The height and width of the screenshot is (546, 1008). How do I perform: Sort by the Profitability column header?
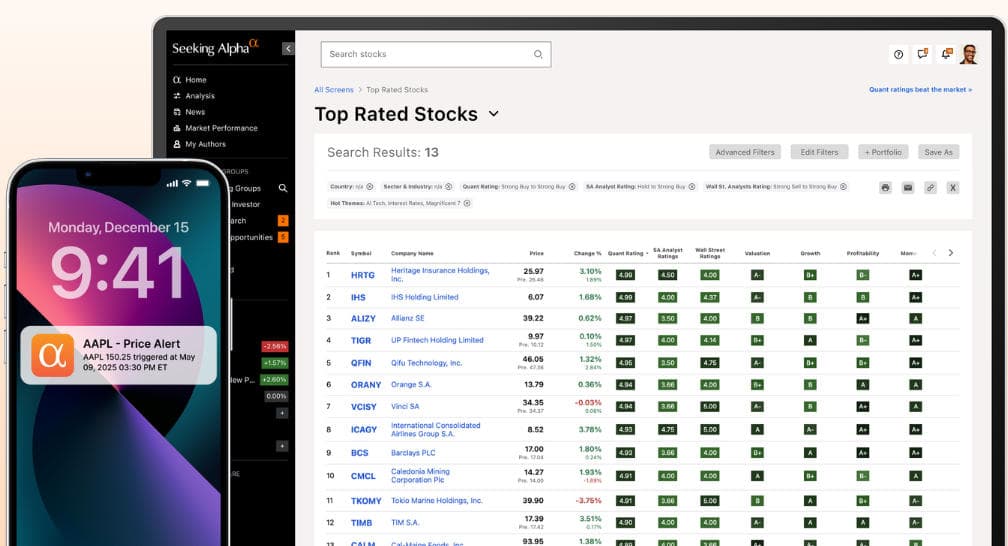(x=863, y=253)
